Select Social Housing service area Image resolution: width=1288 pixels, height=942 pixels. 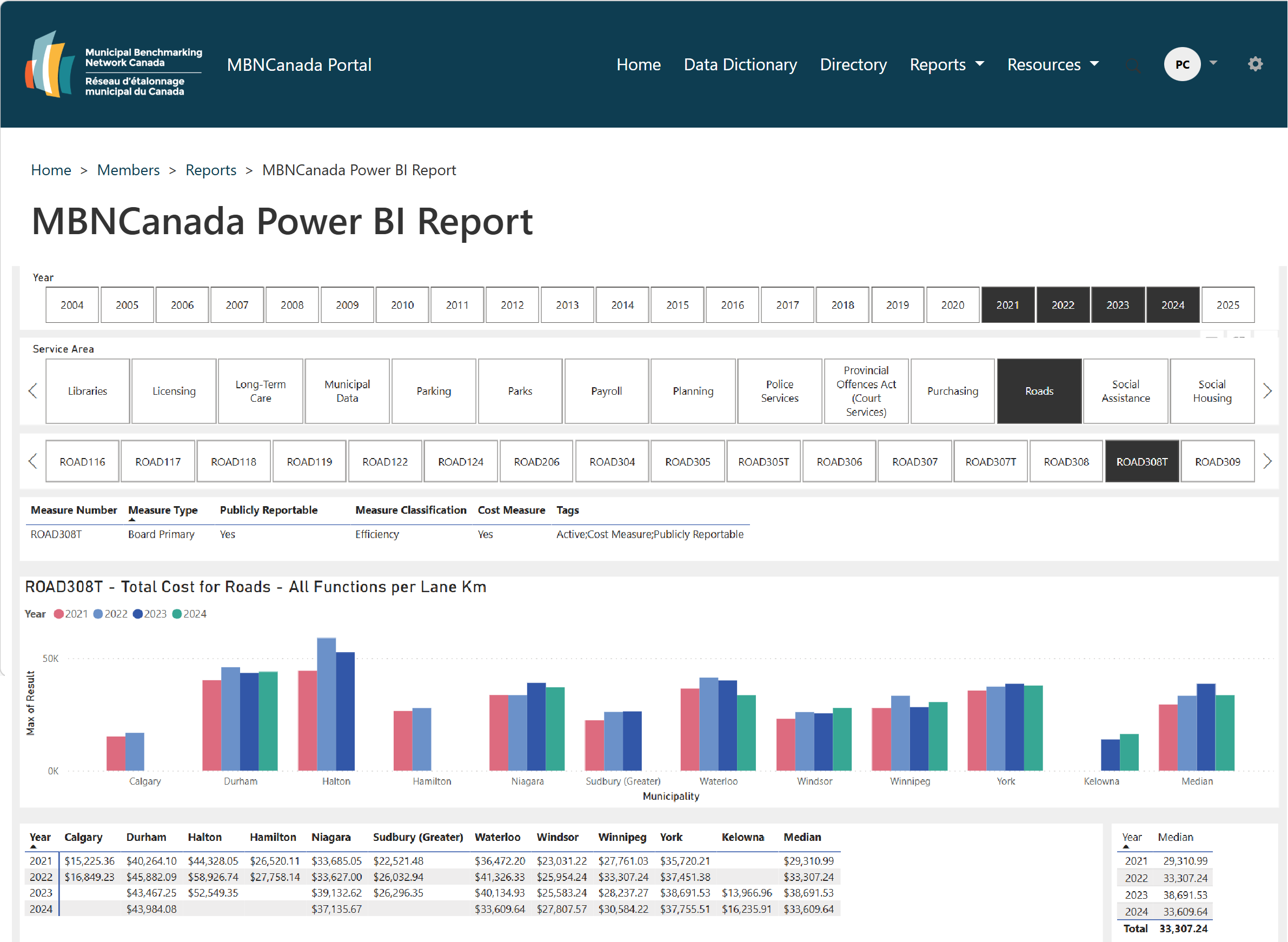(1213, 391)
